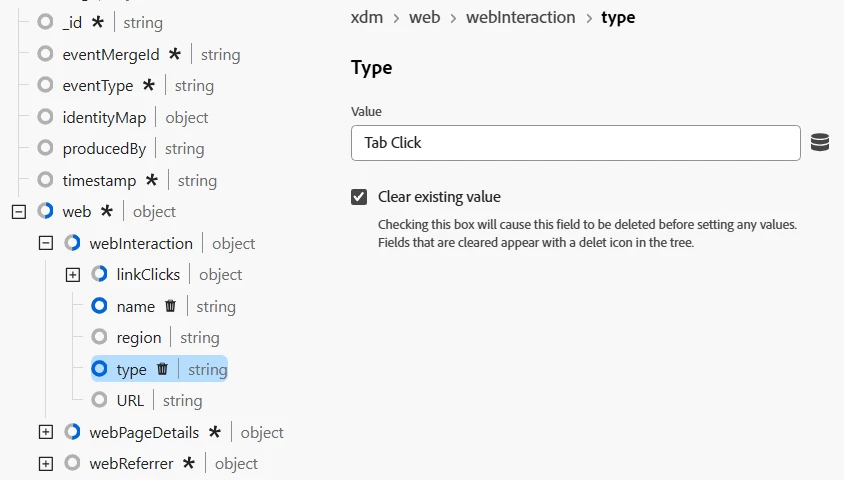Click trash icon next to type field
The width and height of the screenshot is (844, 480).
(x=162, y=369)
